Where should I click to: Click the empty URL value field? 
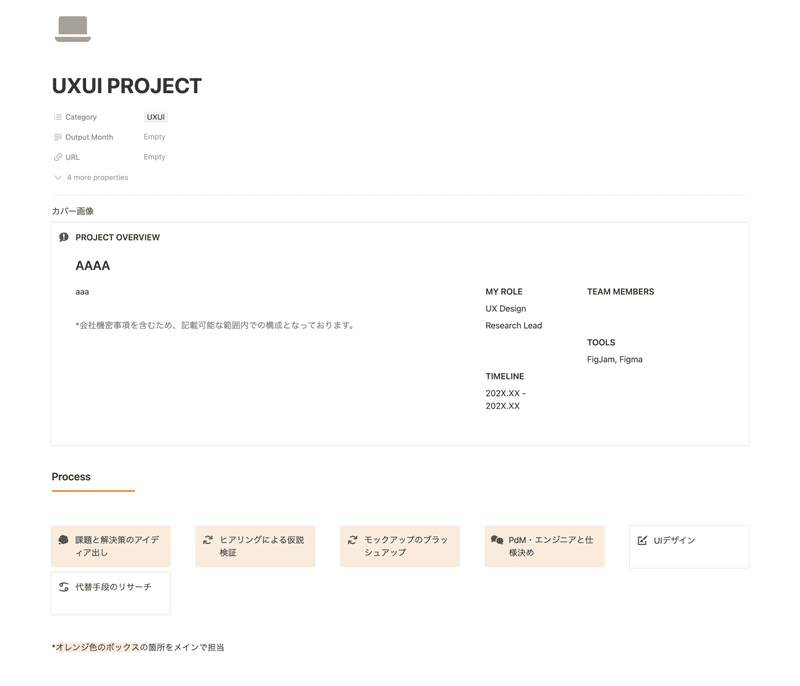pos(155,157)
